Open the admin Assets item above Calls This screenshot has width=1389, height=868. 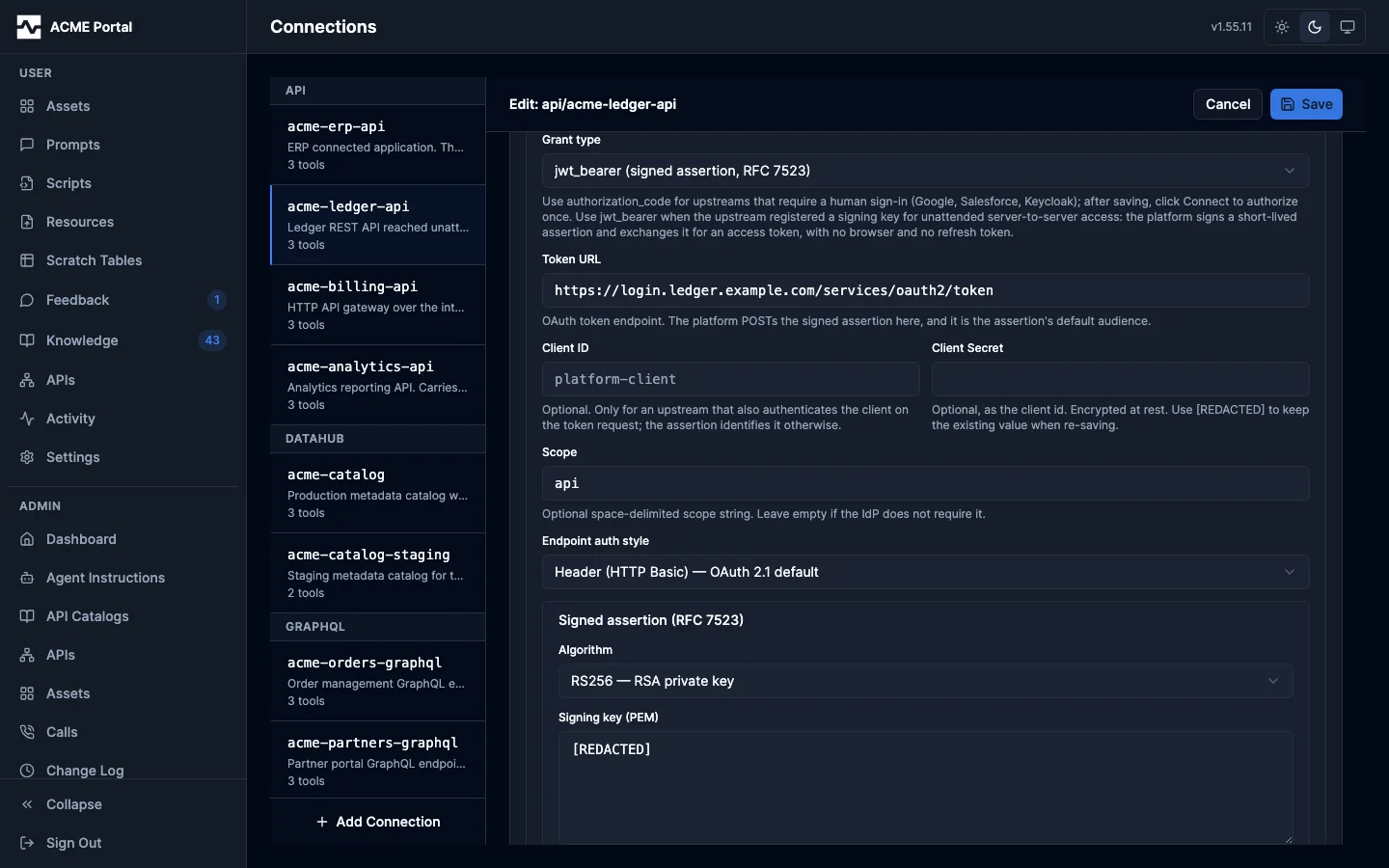pos(123,693)
